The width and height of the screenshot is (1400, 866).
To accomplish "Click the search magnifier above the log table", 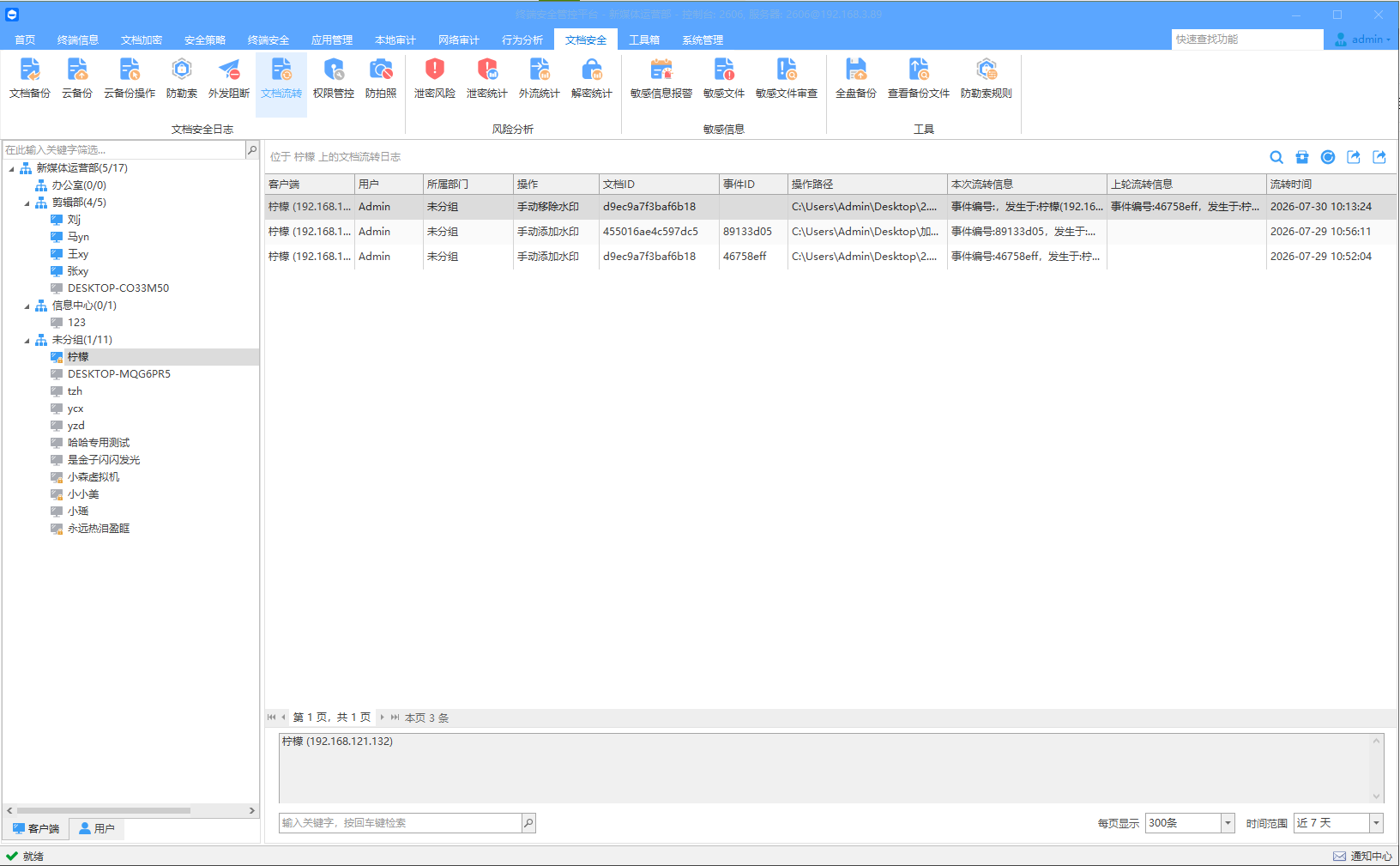I will (x=1276, y=157).
